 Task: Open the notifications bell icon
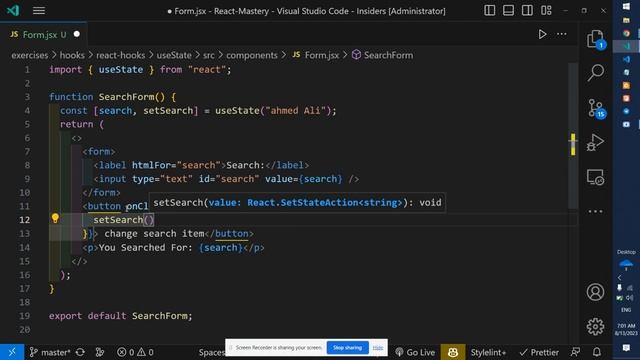597,352
